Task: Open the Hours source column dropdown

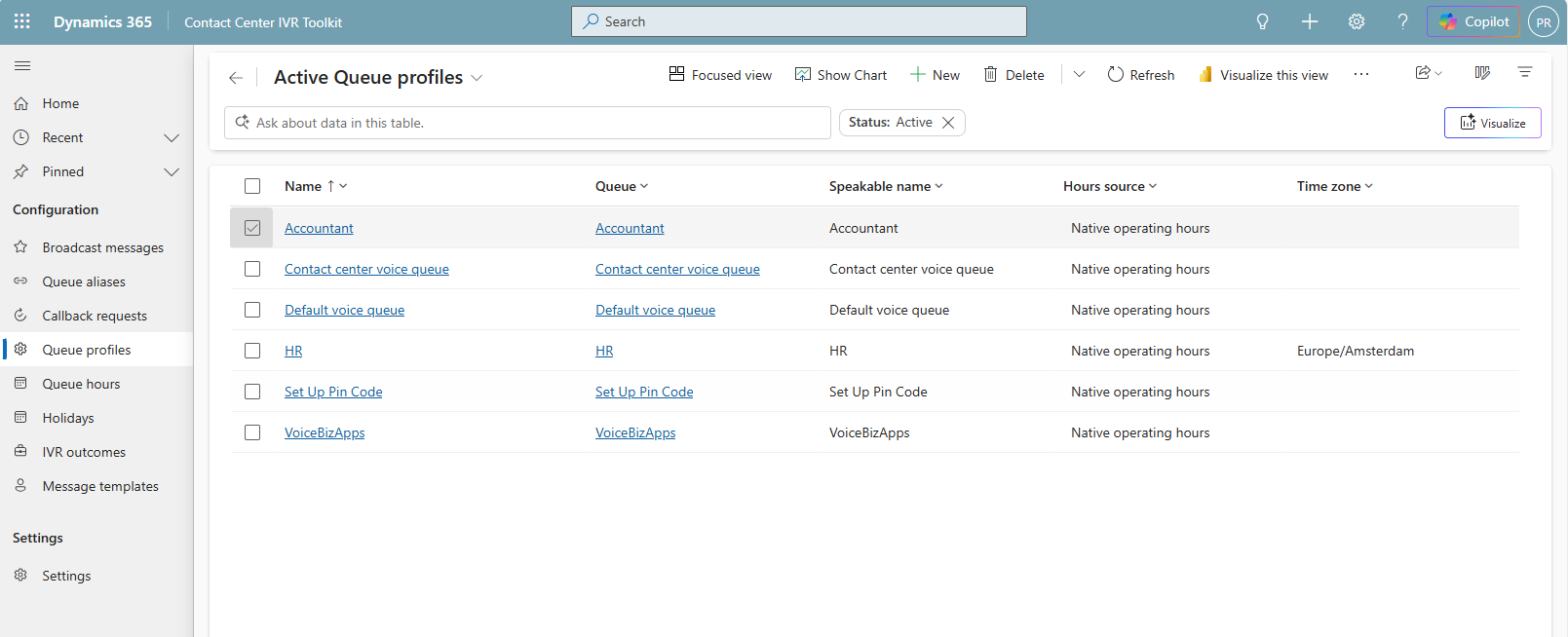Action: click(x=1110, y=186)
